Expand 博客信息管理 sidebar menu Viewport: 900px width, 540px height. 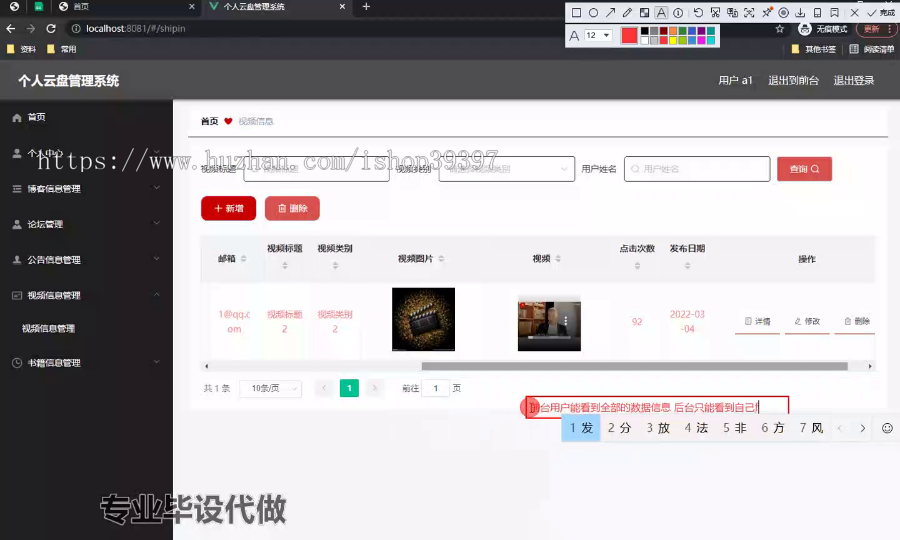[x=86, y=188]
